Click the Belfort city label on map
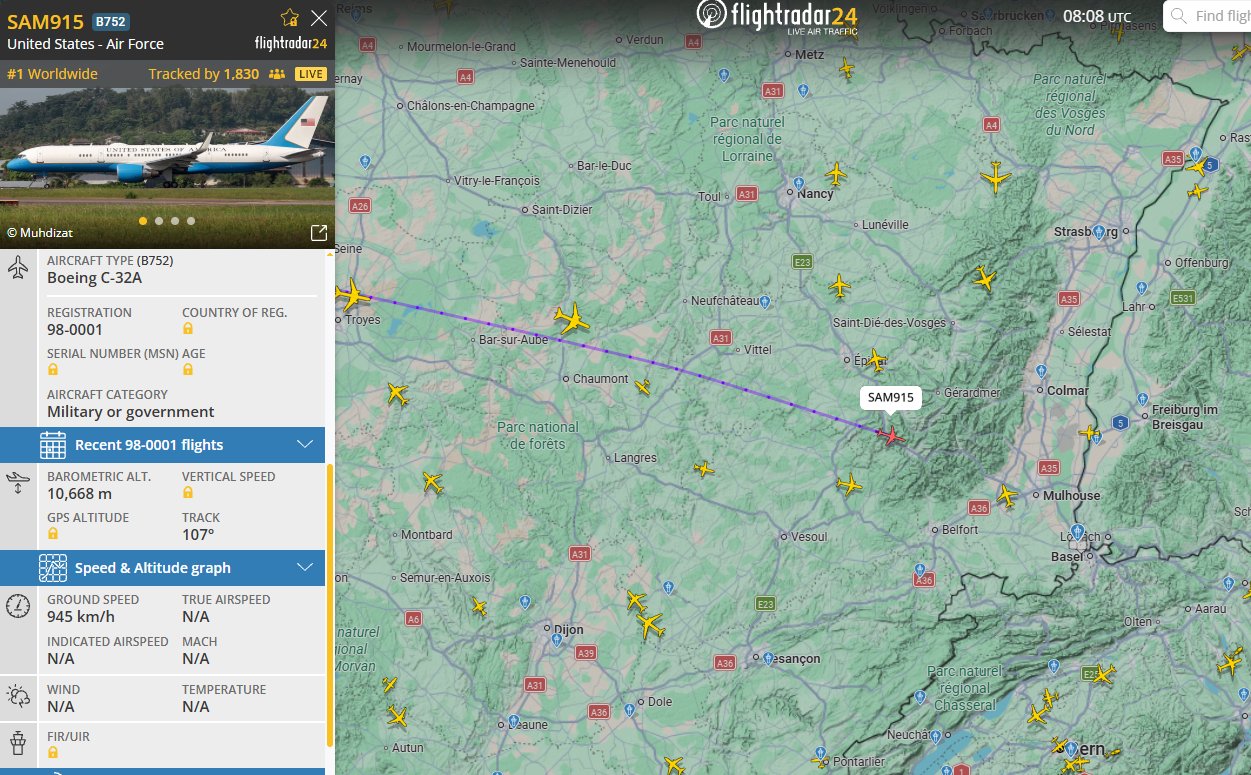Viewport: 1251px width, 775px height. point(961,529)
